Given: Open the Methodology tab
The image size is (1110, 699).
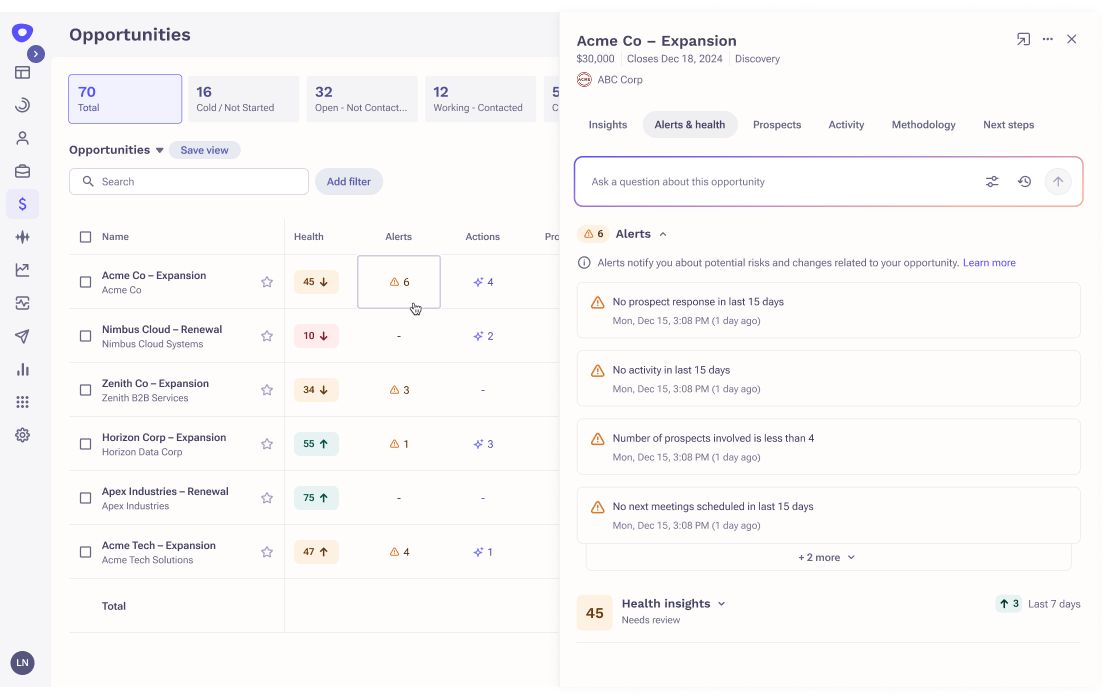Looking at the screenshot, I should pos(923,124).
